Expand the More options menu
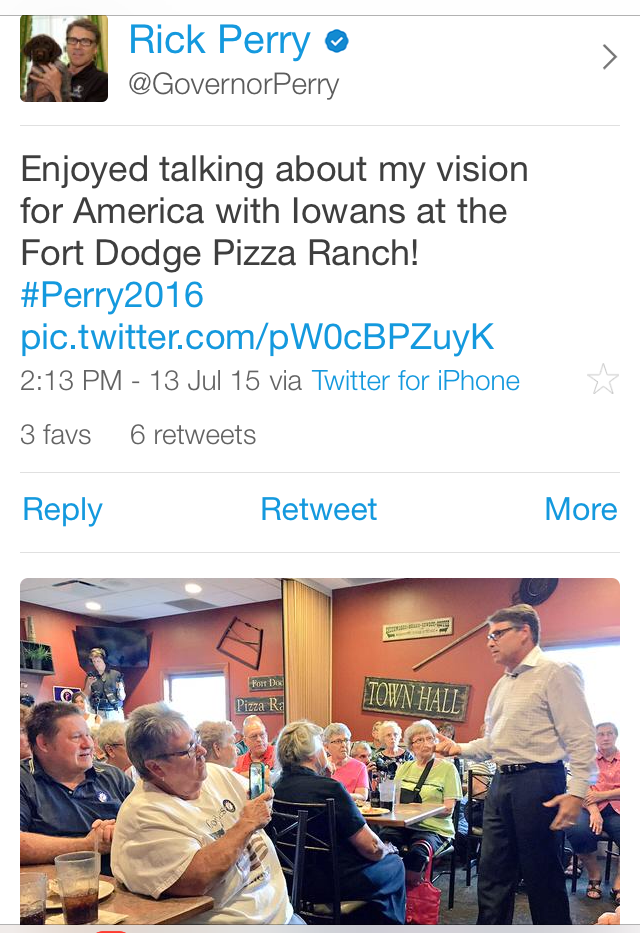 [580, 509]
